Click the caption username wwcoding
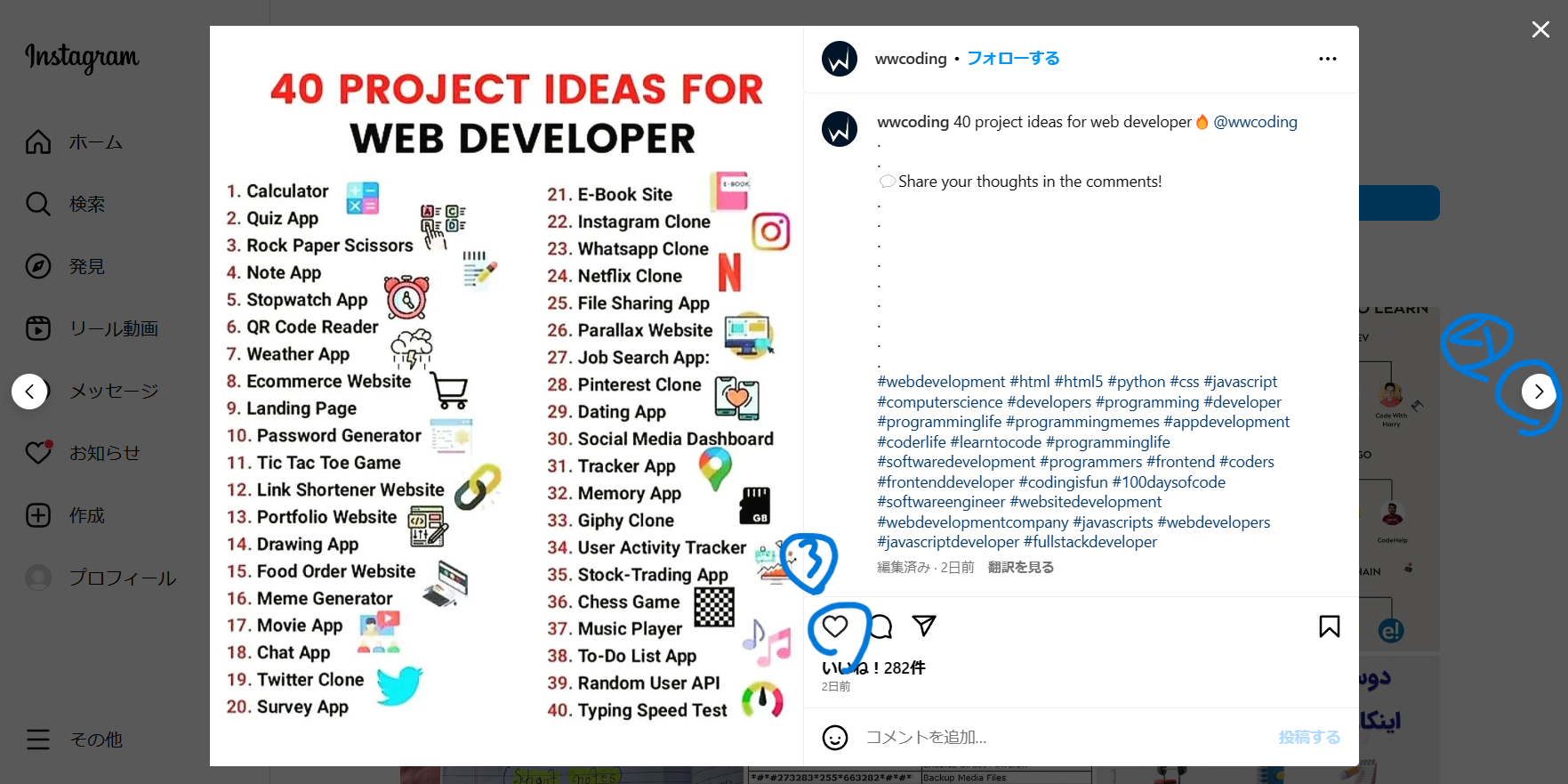This screenshot has height=784, width=1568. 913,122
